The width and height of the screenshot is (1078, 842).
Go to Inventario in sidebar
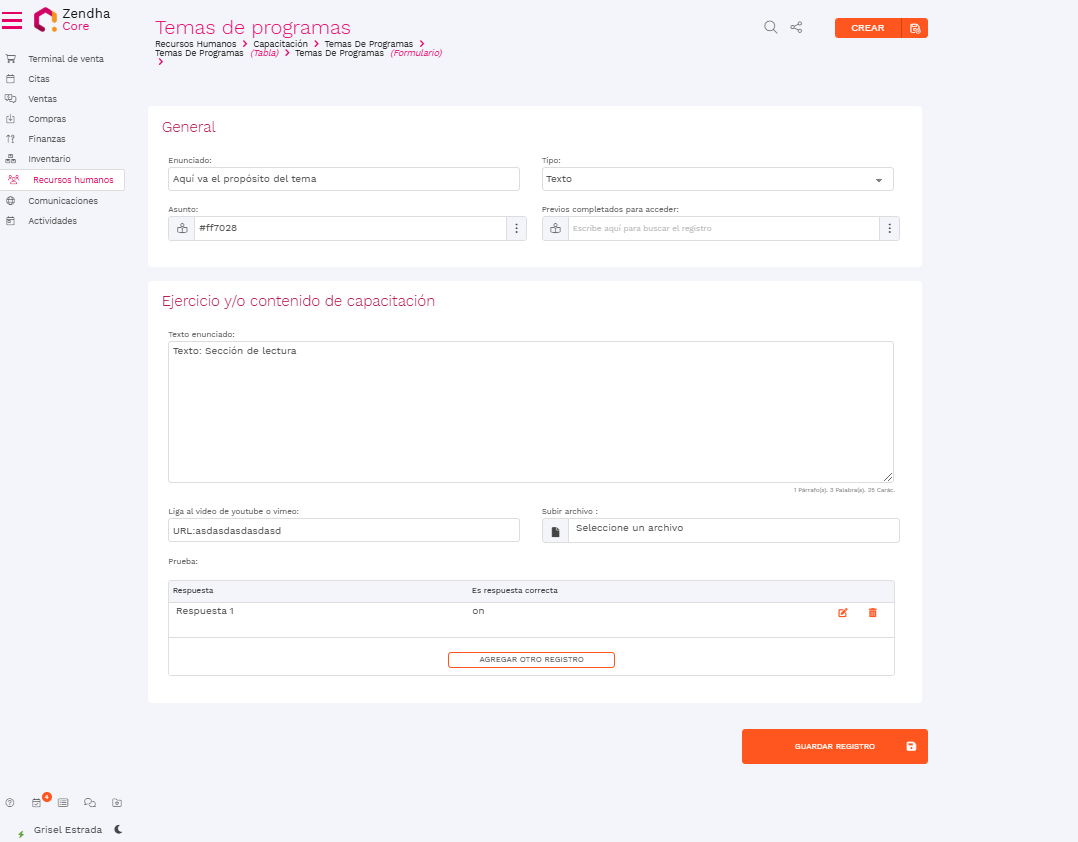tap(49, 159)
